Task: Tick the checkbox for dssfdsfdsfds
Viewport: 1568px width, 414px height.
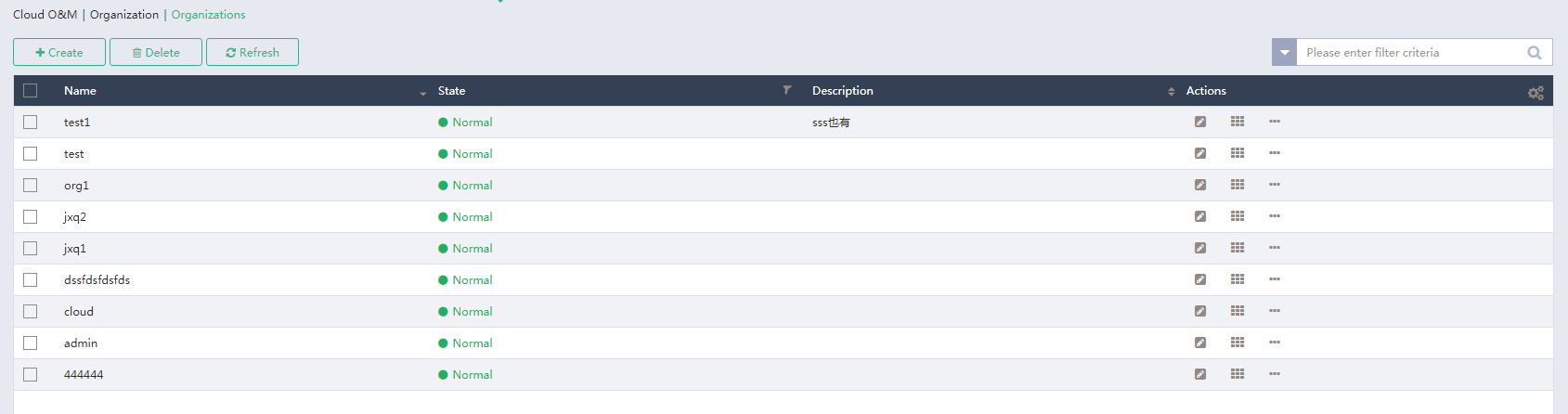Action: 31,279
